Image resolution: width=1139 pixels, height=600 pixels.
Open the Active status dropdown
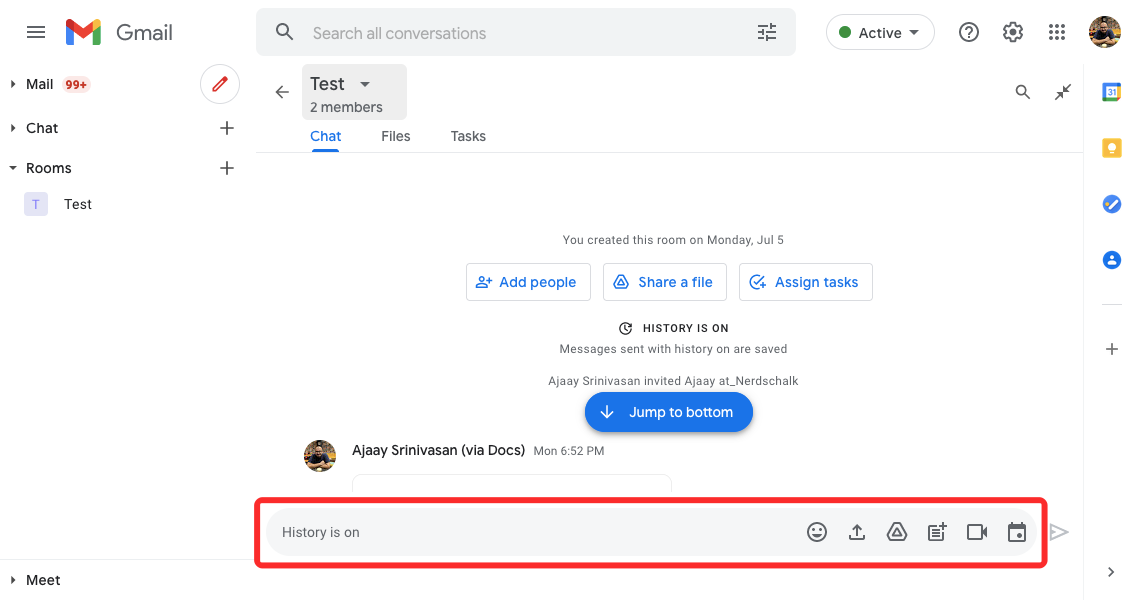point(880,33)
